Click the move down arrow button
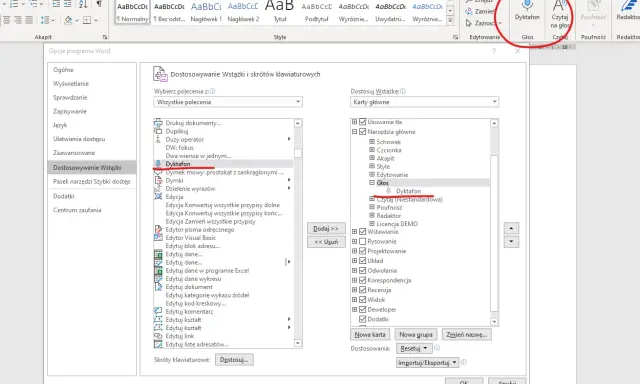 [511, 242]
